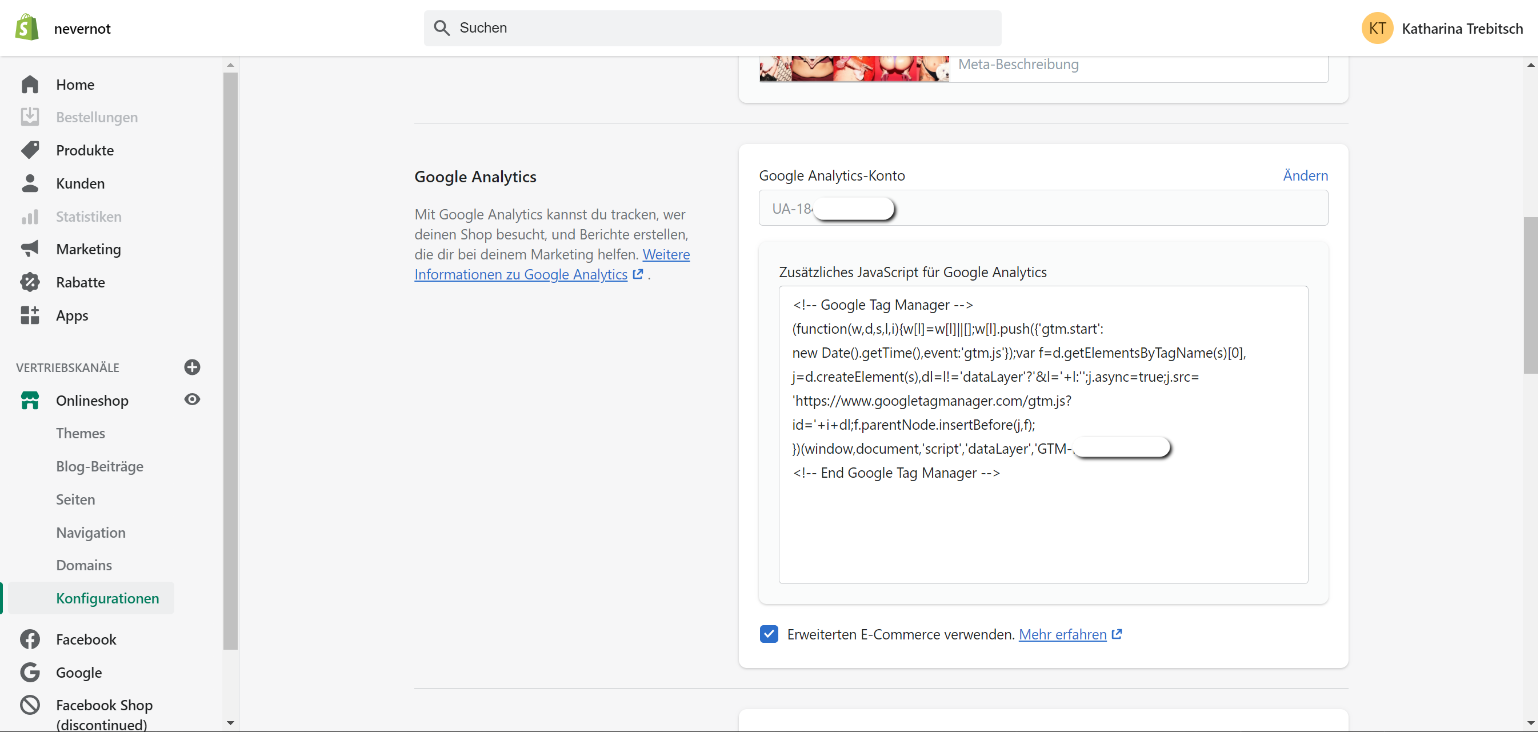
Task: Add a sales channel with plus icon
Action: pos(192,367)
